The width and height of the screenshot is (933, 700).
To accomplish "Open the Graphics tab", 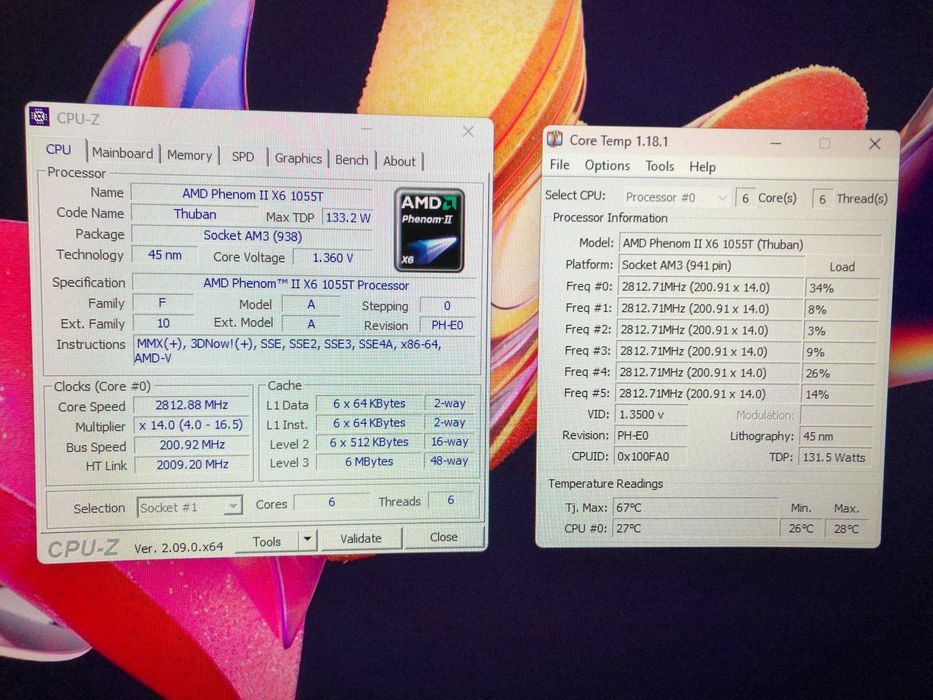I will pos(298,158).
